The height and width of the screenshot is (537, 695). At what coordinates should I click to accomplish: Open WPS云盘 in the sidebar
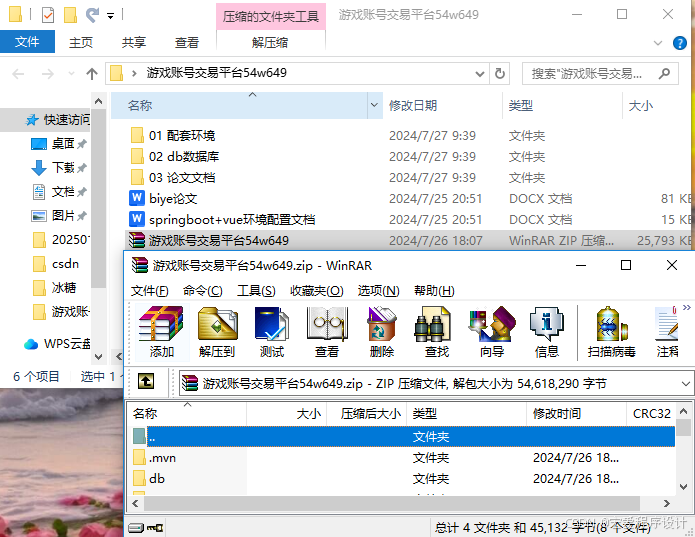[x=58, y=344]
